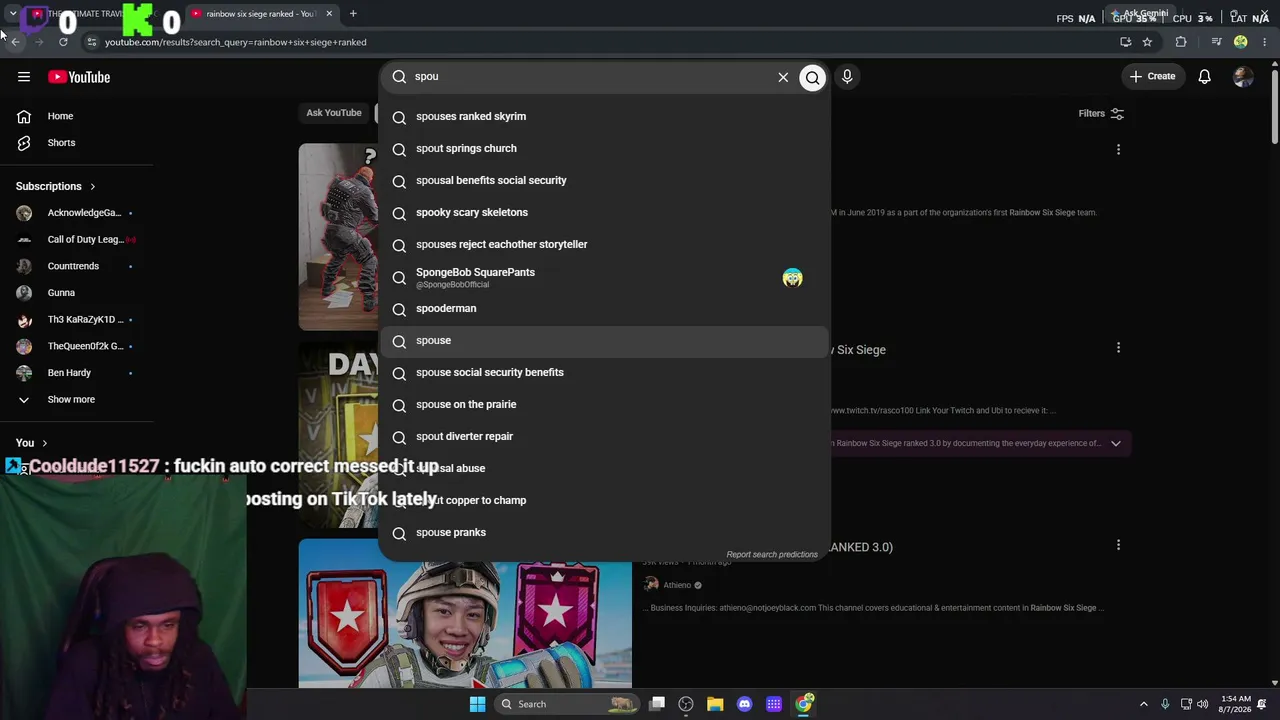Open the rank badges video thumbnail
The height and width of the screenshot is (720, 1280).
(465, 613)
